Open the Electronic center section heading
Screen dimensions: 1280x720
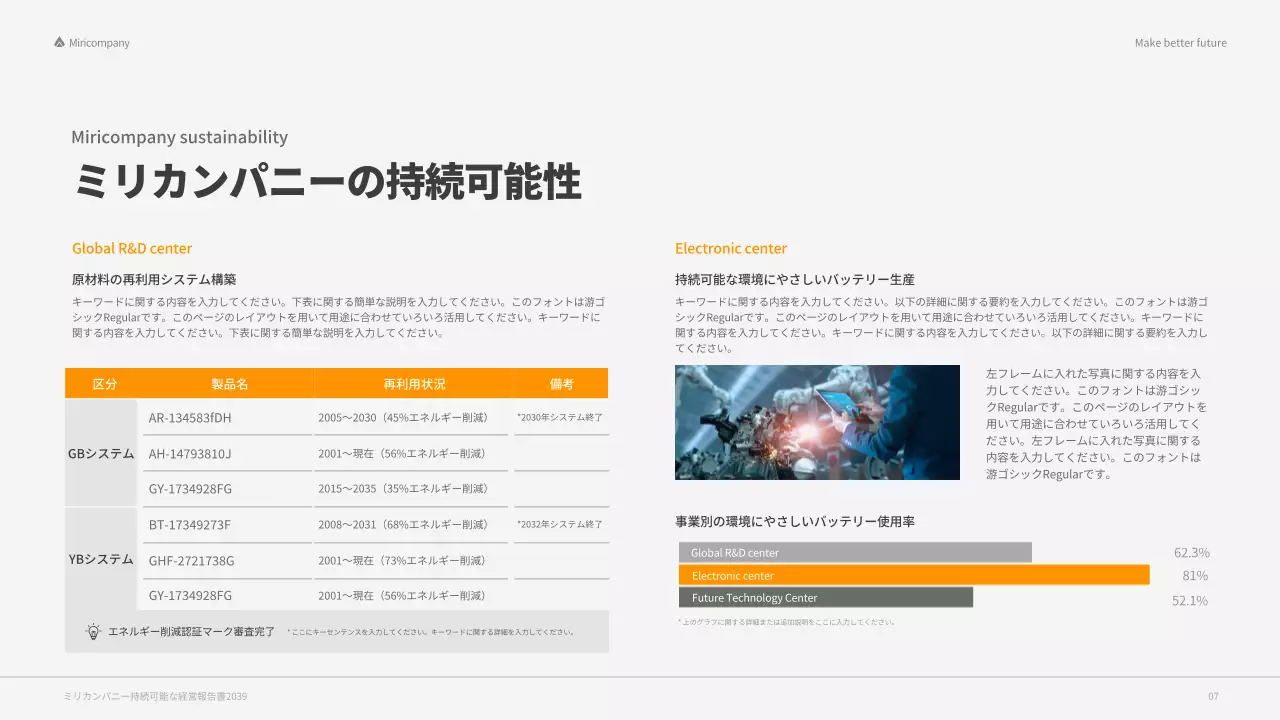pos(730,247)
